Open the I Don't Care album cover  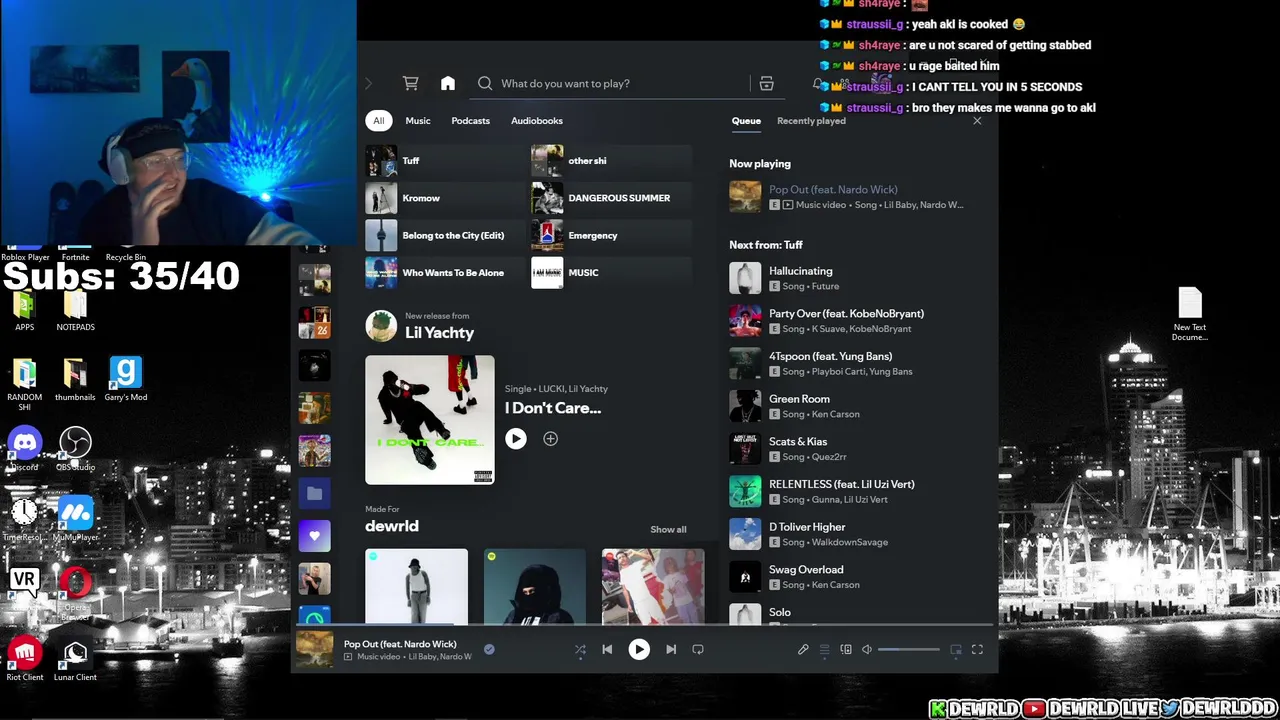pyautogui.click(x=430, y=420)
